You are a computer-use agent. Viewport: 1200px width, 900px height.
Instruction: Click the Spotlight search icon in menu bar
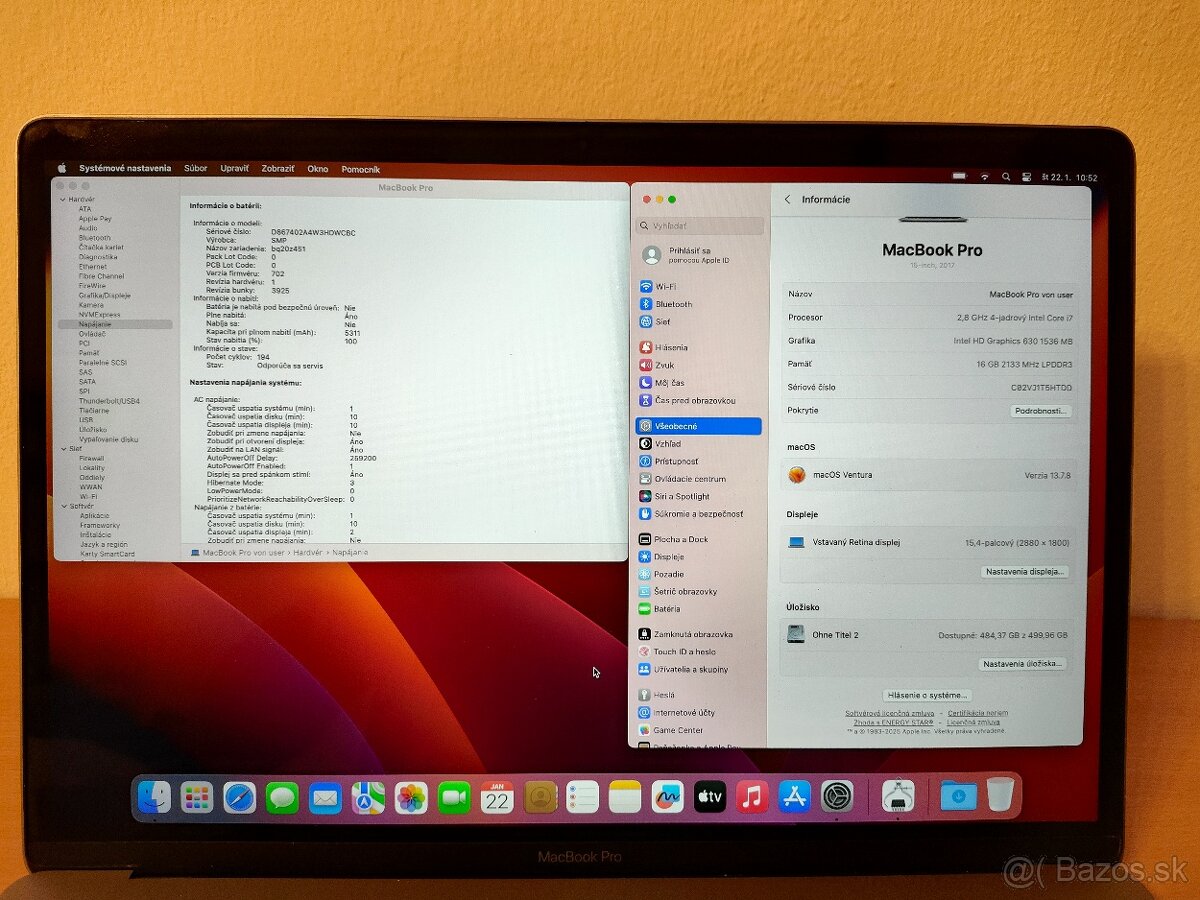point(1005,174)
